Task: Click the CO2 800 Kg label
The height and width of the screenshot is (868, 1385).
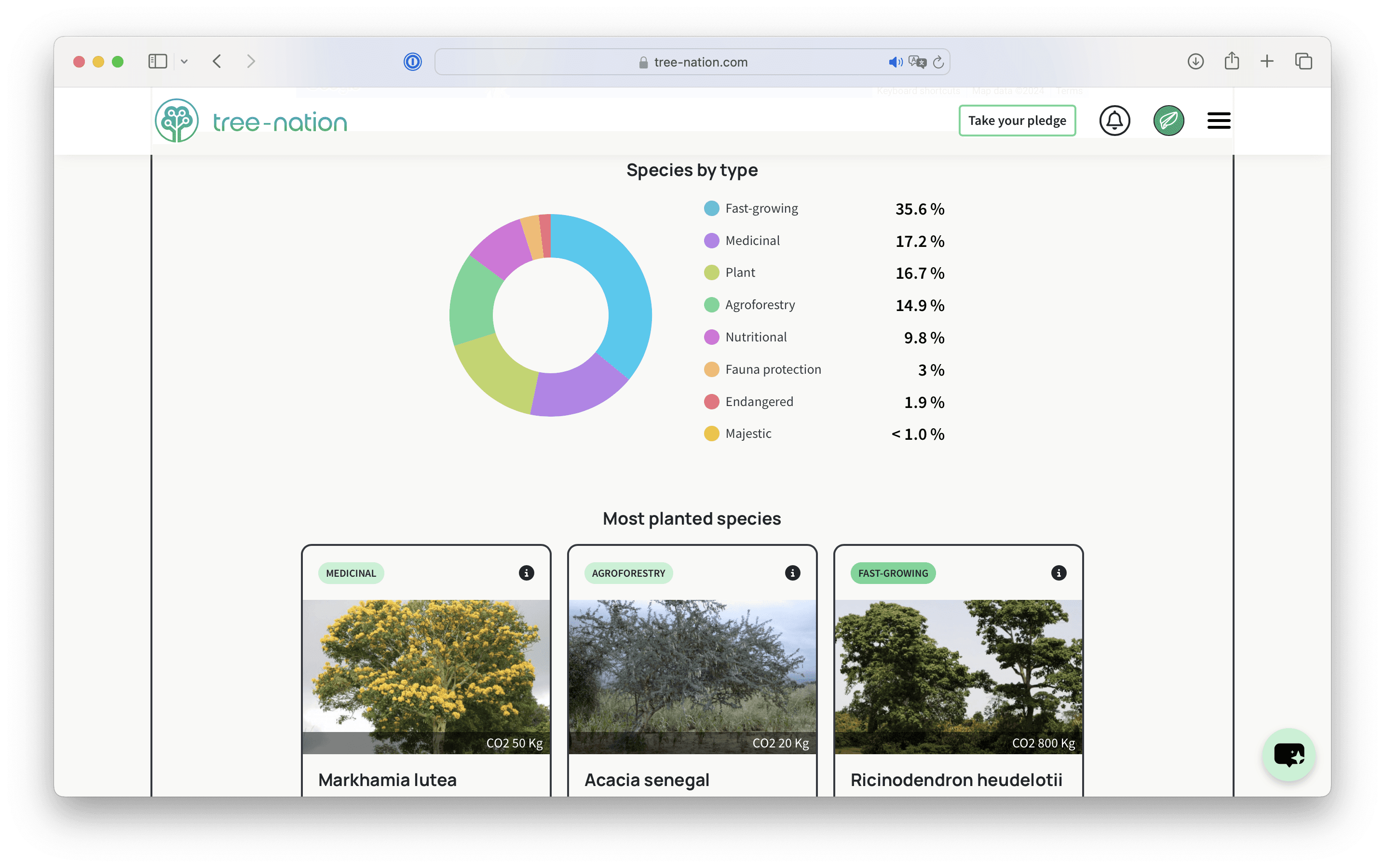Action: pyautogui.click(x=1044, y=743)
